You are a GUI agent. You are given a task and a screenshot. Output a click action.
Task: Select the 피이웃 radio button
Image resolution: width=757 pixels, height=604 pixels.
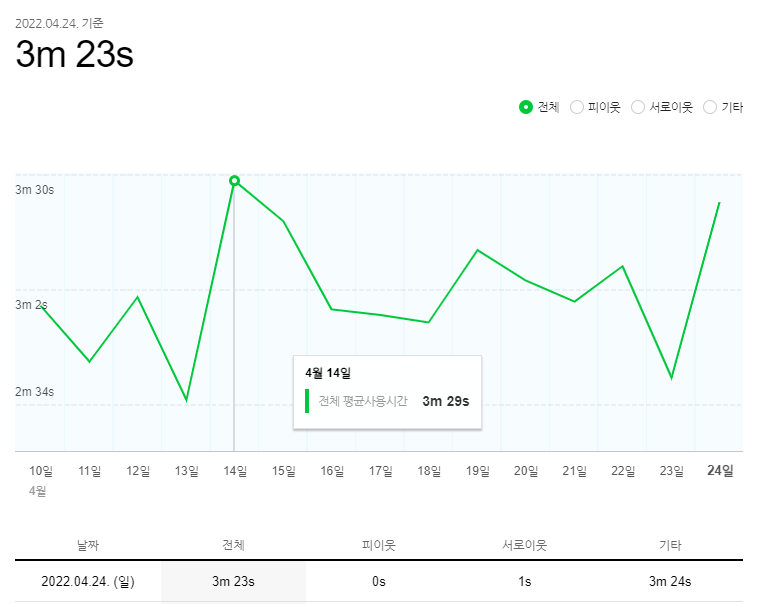click(x=577, y=107)
